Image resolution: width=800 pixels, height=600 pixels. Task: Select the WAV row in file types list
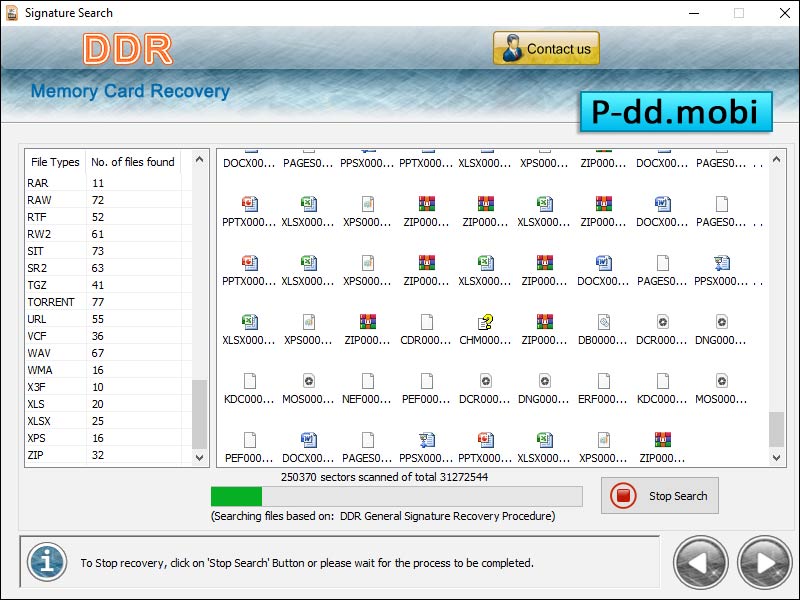coord(39,353)
